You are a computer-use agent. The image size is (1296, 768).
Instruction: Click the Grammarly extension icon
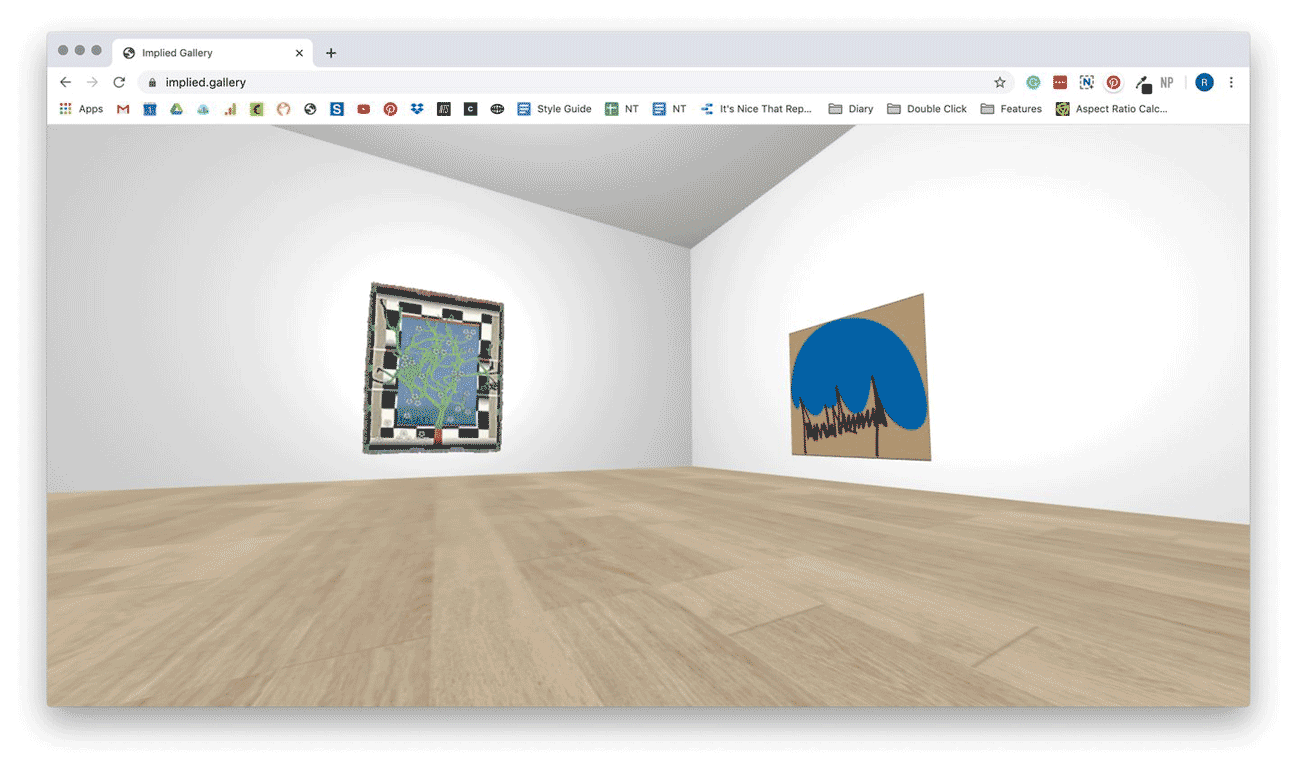(x=1033, y=83)
